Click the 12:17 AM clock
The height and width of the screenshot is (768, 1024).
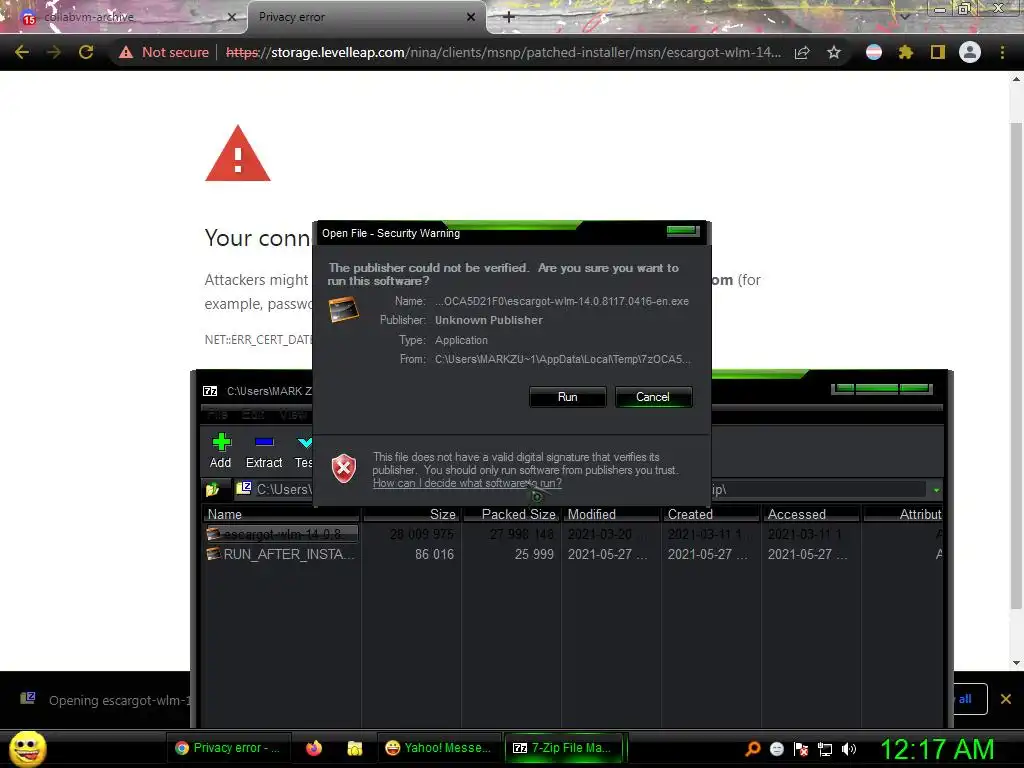click(x=937, y=749)
